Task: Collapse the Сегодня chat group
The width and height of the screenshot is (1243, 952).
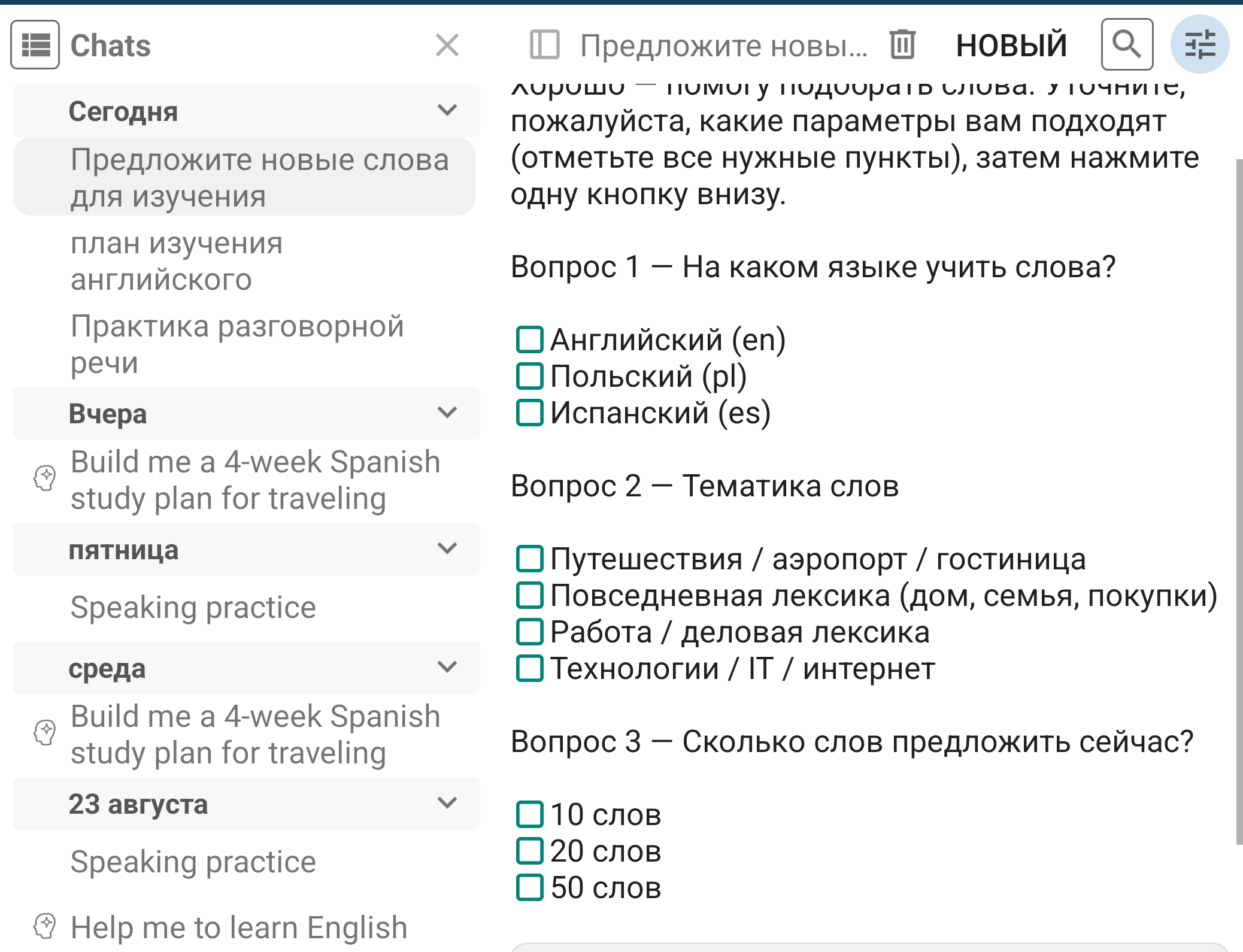Action: pos(447,110)
